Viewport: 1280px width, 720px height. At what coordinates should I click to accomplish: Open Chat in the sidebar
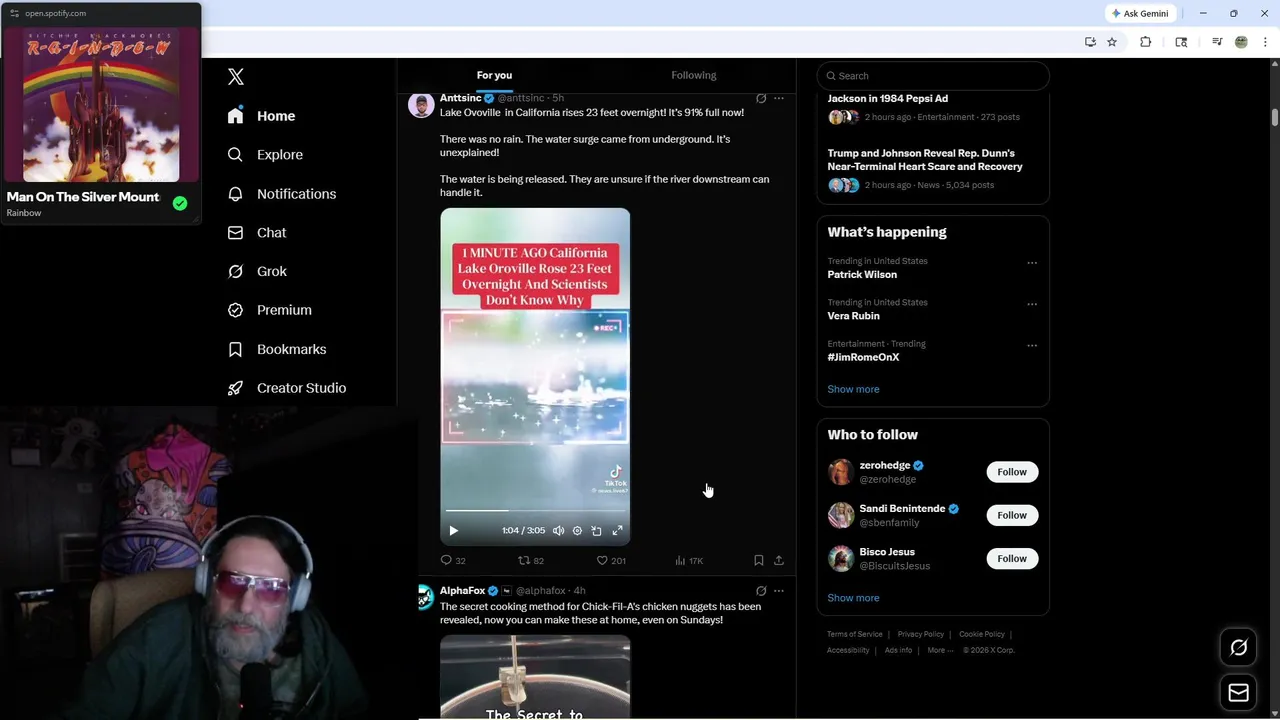257,233
